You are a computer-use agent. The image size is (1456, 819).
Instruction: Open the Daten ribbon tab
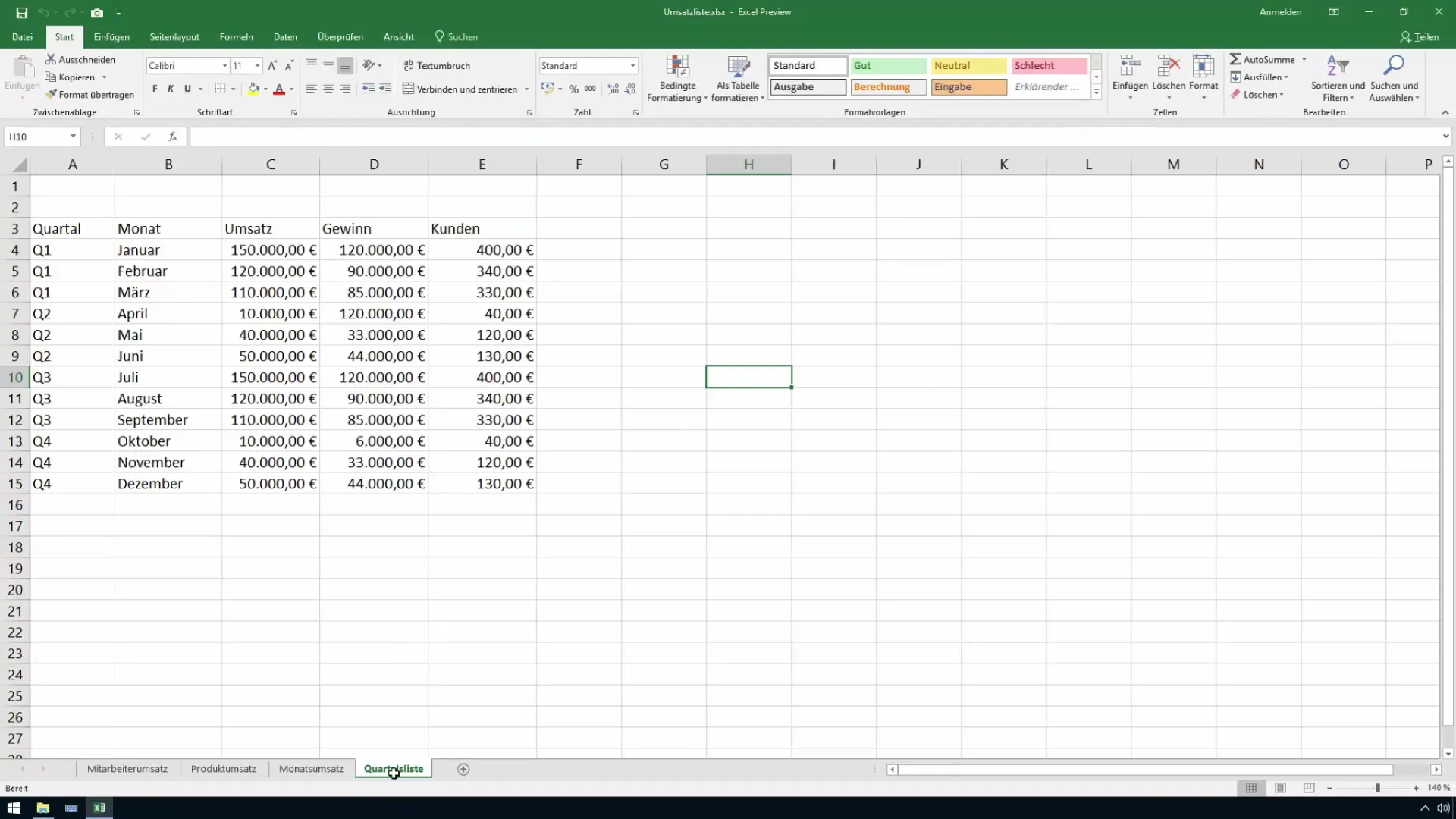tap(285, 37)
